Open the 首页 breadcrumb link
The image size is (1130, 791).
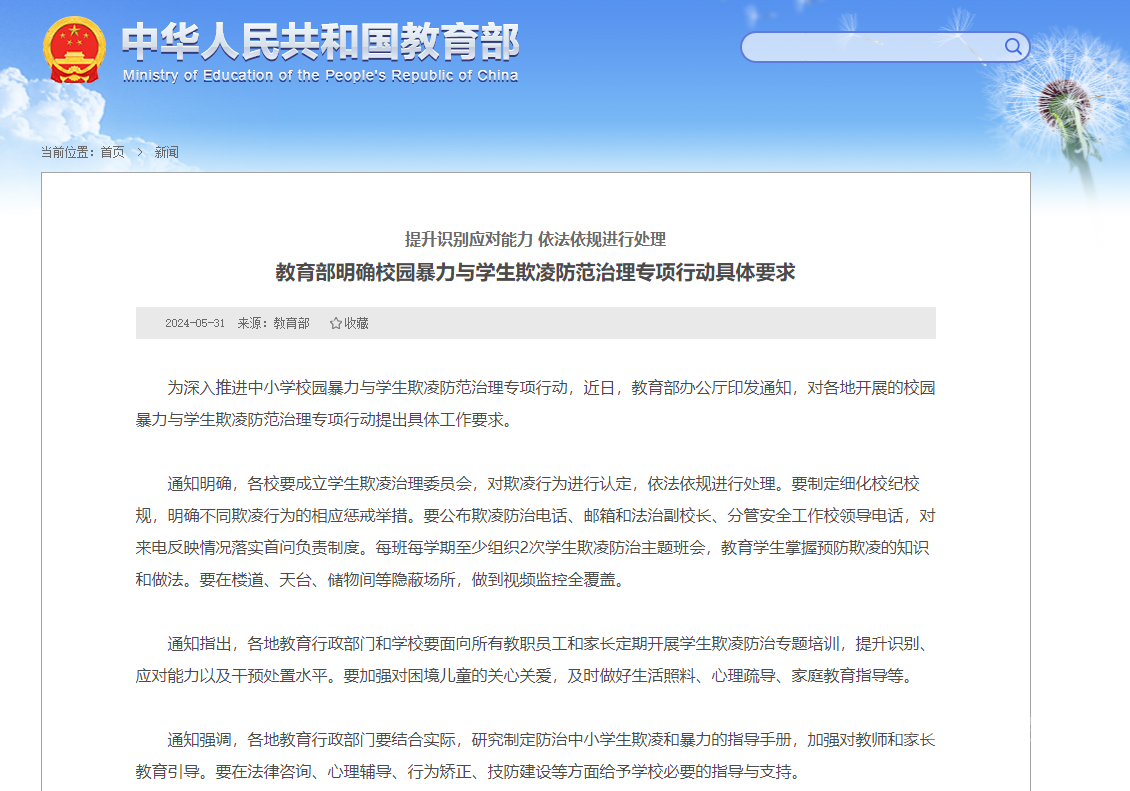click(x=112, y=152)
